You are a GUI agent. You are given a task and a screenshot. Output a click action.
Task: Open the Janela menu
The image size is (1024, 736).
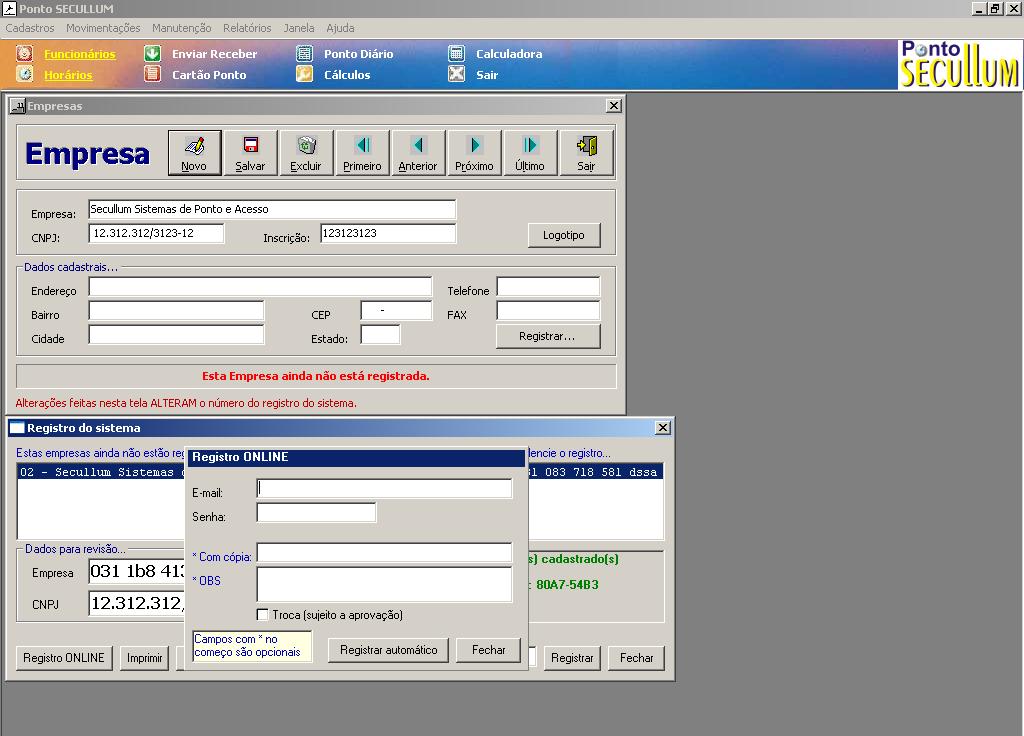pos(298,28)
